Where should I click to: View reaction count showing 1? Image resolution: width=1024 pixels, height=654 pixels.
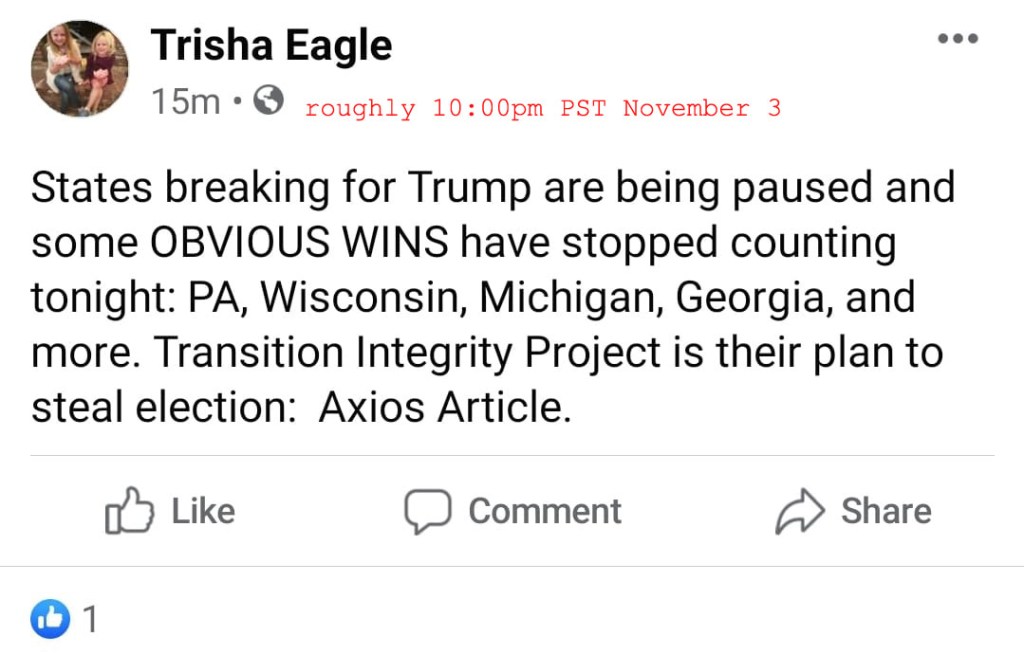pyautogui.click(x=91, y=621)
